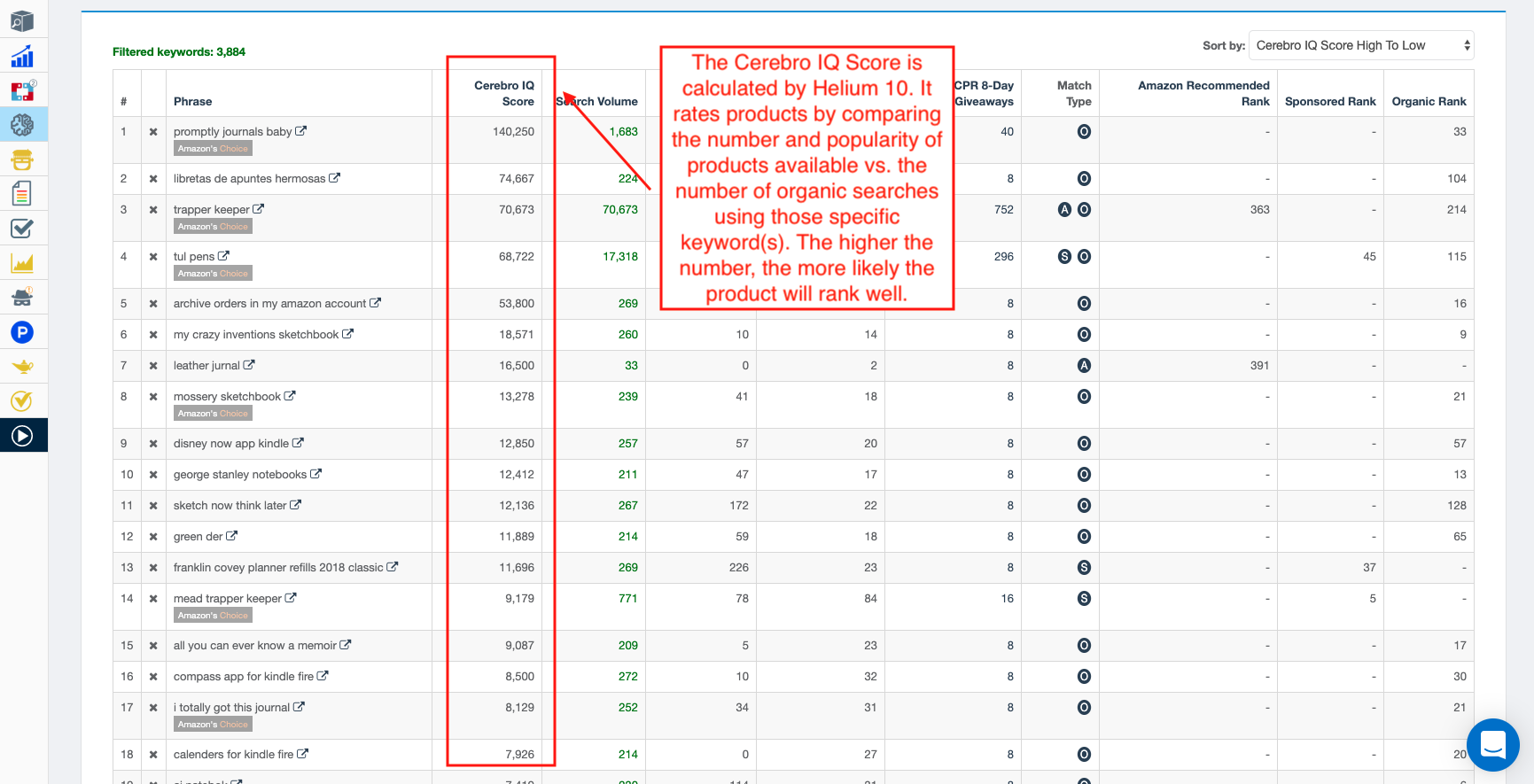Open the Trendster bar chart tool
The image size is (1534, 784).
pos(22,57)
